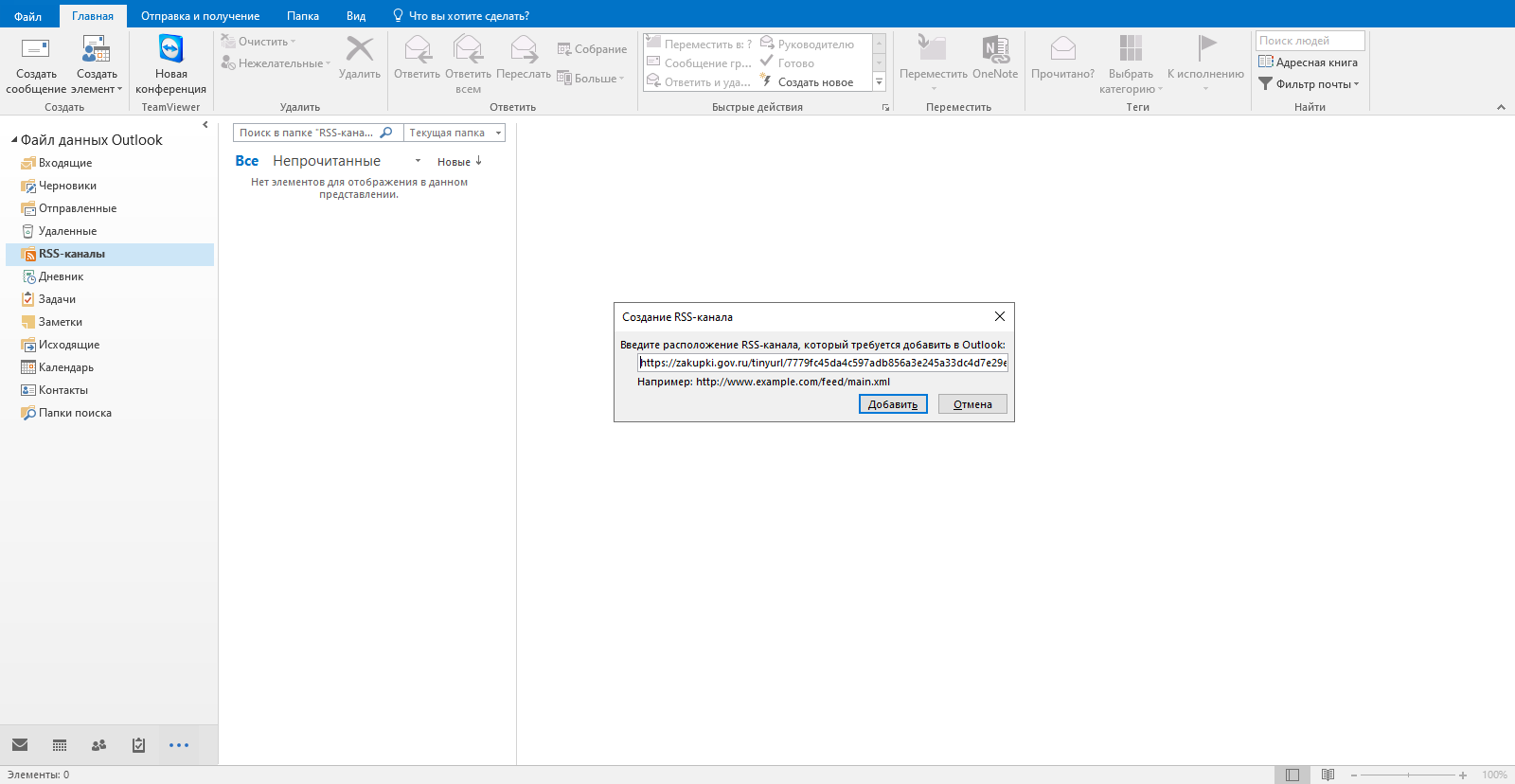The image size is (1515, 784).
Task: Switch to People view icon at bottom
Action: [x=98, y=745]
